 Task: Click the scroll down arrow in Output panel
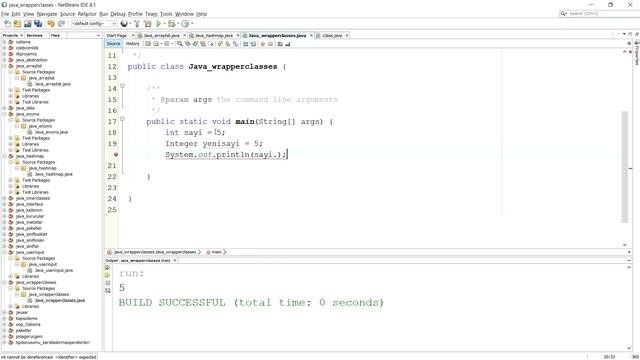pos(629,348)
